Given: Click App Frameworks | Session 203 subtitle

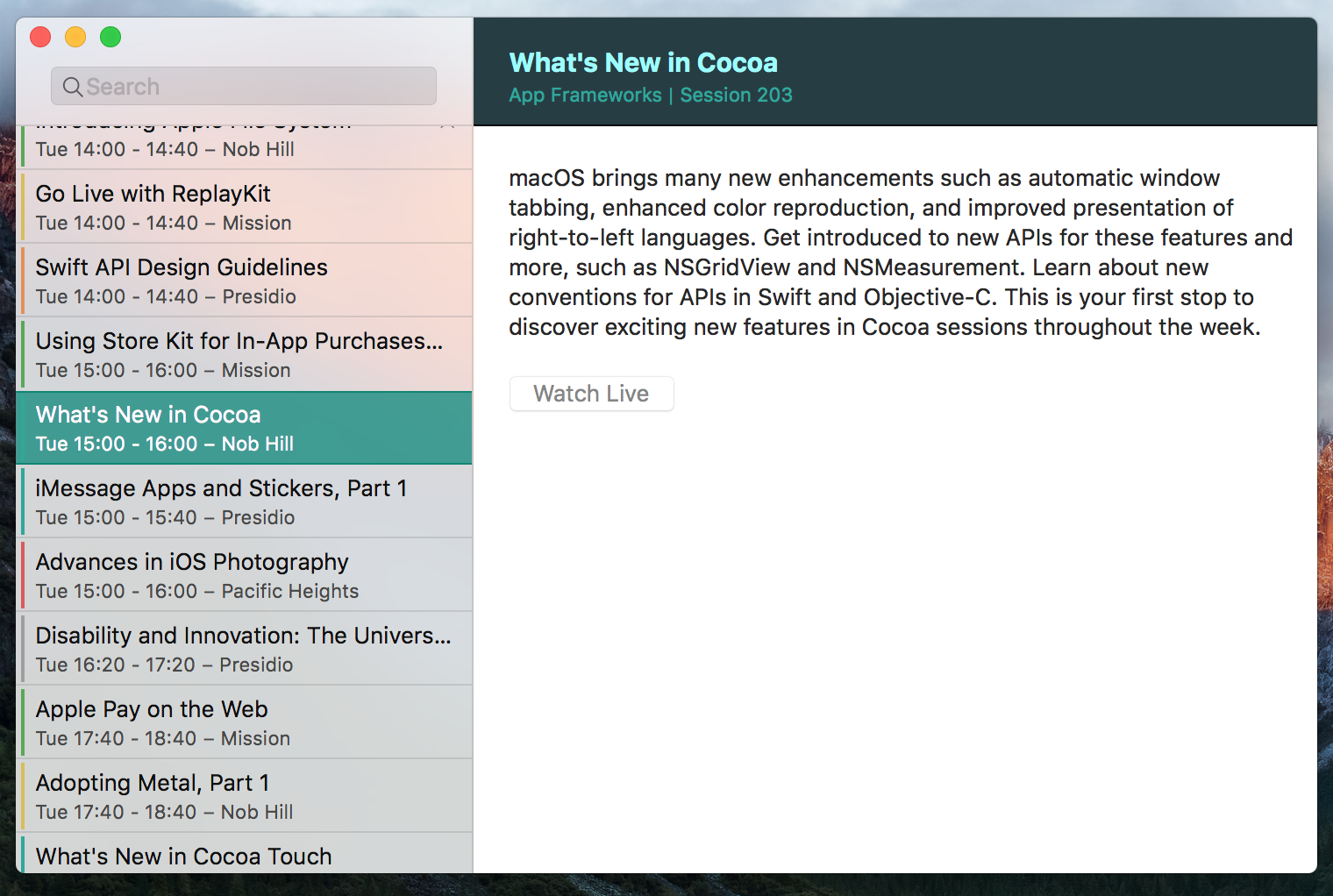Looking at the screenshot, I should 650,95.
